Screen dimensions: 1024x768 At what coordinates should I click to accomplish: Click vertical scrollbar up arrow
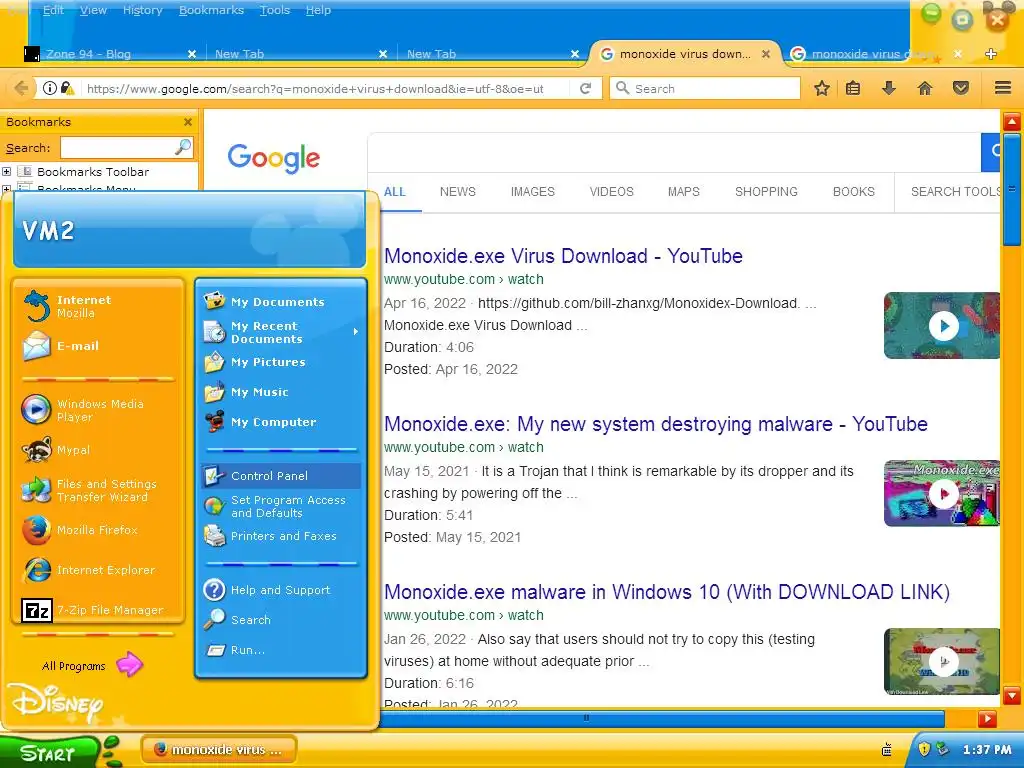(1012, 121)
